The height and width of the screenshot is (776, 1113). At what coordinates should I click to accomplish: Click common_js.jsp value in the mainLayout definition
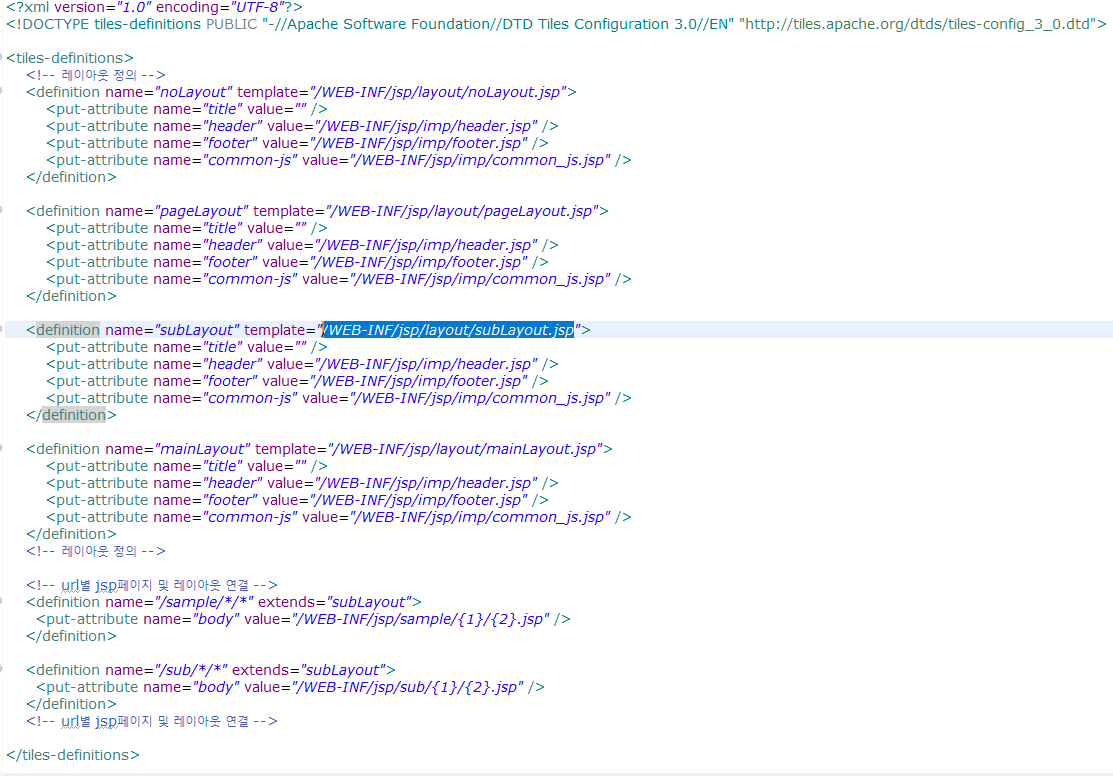pyautogui.click(x=481, y=518)
